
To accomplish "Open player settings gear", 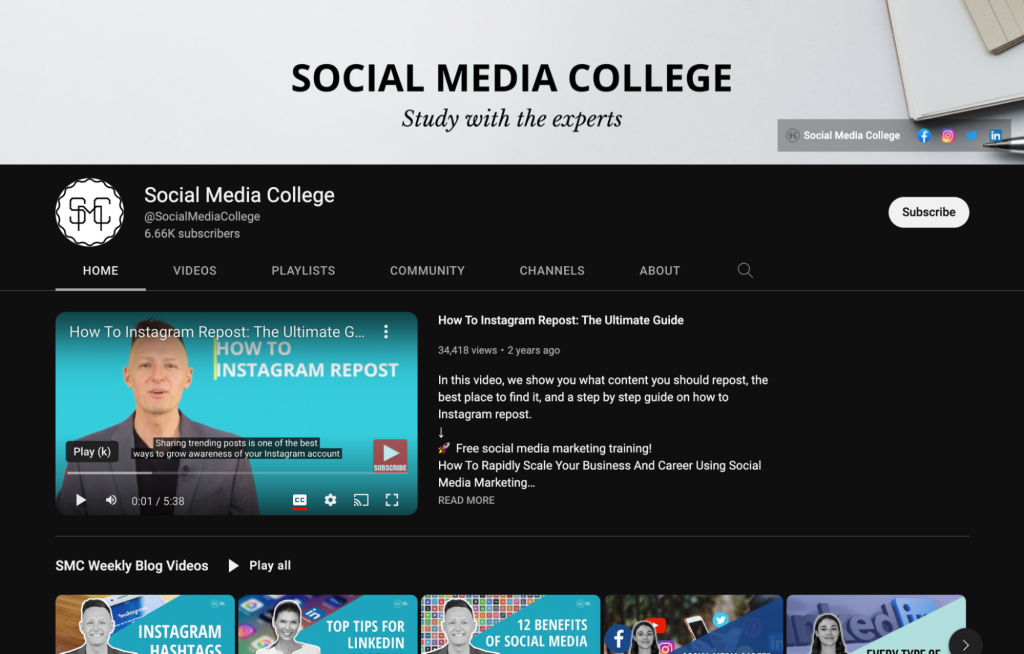I will point(330,500).
